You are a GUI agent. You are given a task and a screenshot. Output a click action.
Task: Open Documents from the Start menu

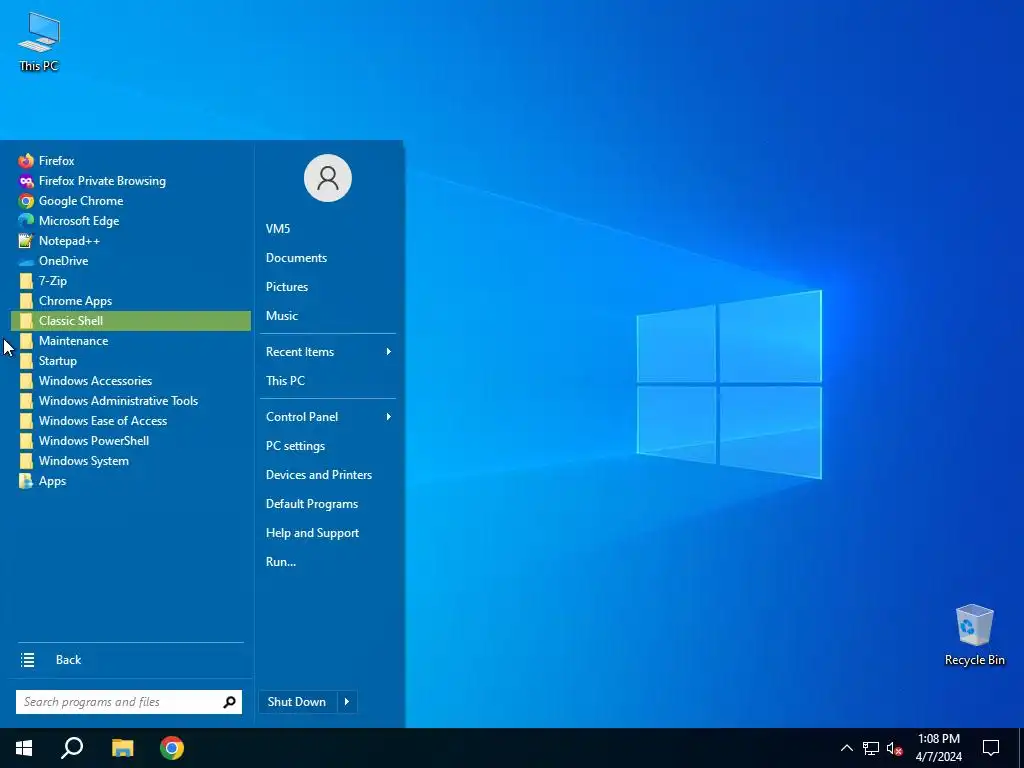coord(328,258)
